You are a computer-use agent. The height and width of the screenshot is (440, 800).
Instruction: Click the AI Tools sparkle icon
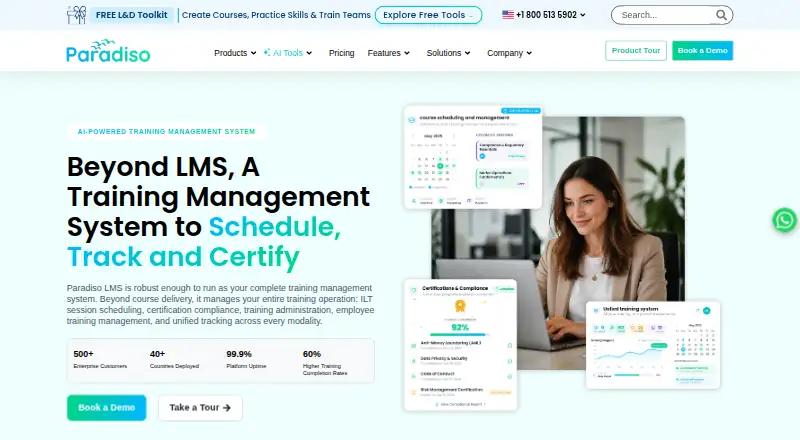pyautogui.click(x=267, y=52)
